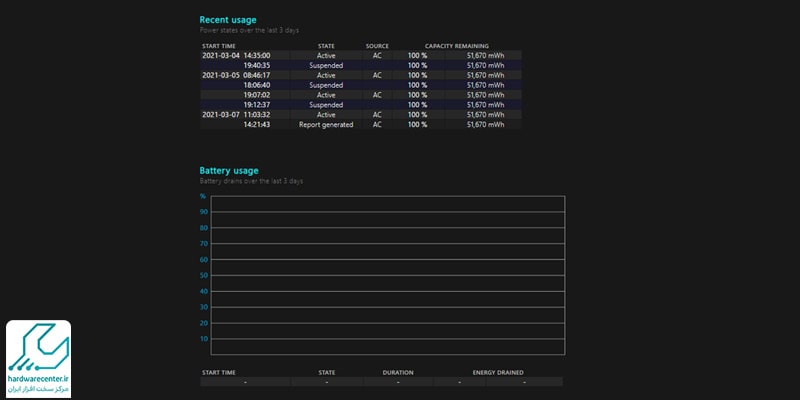Image resolution: width=800 pixels, height=400 pixels.
Task: Select "51,670 mWh" in the Report generated row
Action: coord(485,124)
